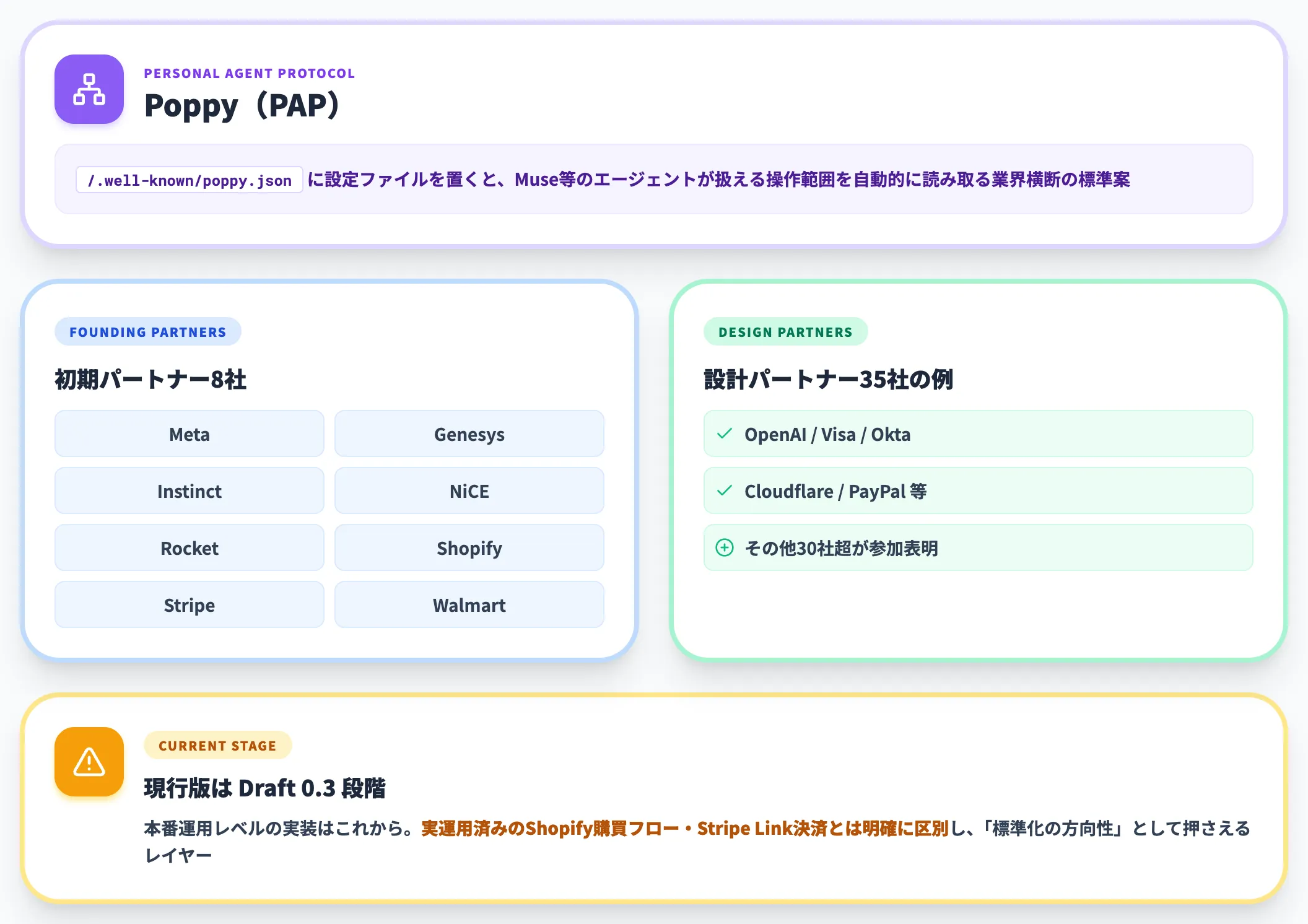This screenshot has width=1308, height=924.
Task: Click the 設計パートナー35社の例 heading
Action: coord(829,379)
